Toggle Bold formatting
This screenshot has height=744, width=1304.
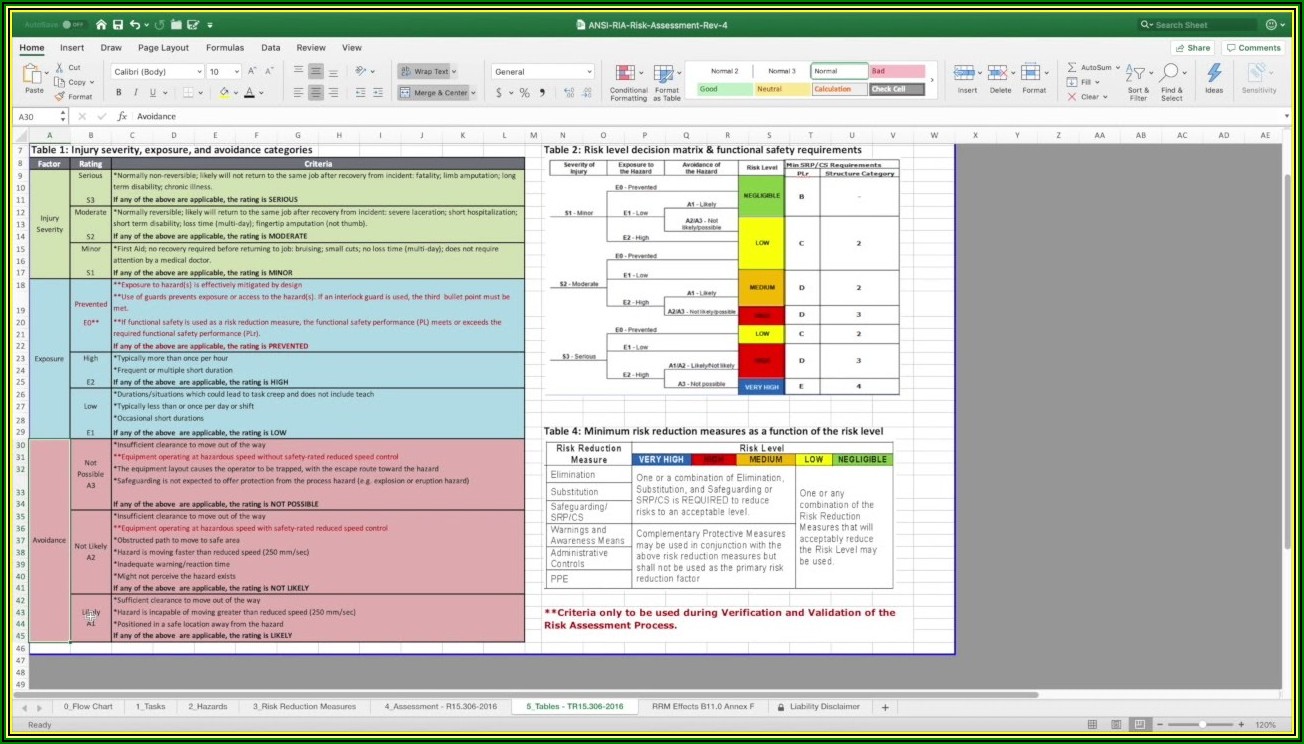pyautogui.click(x=119, y=93)
